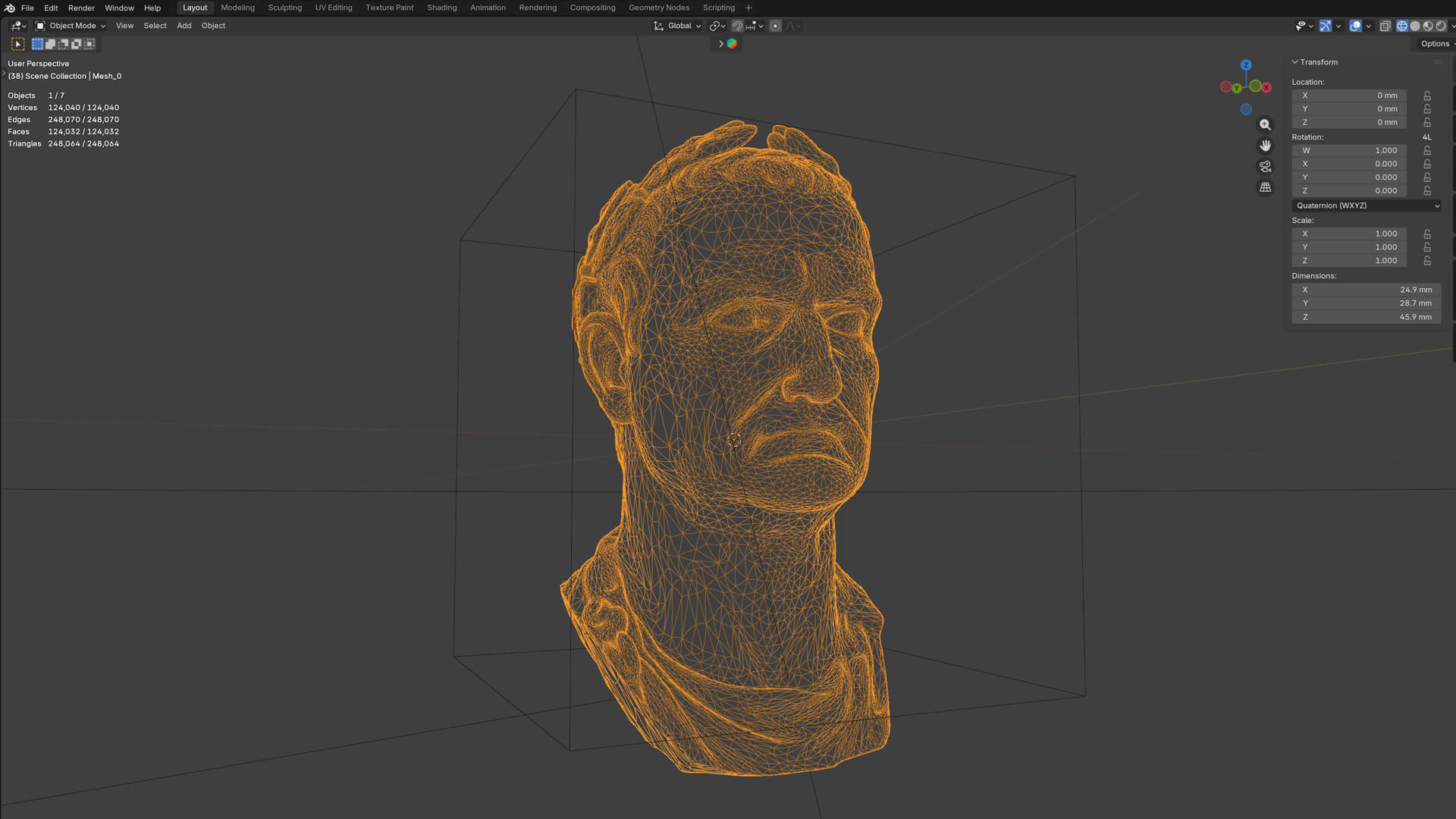Switch to Wireframe viewport shading

pos(1402,26)
